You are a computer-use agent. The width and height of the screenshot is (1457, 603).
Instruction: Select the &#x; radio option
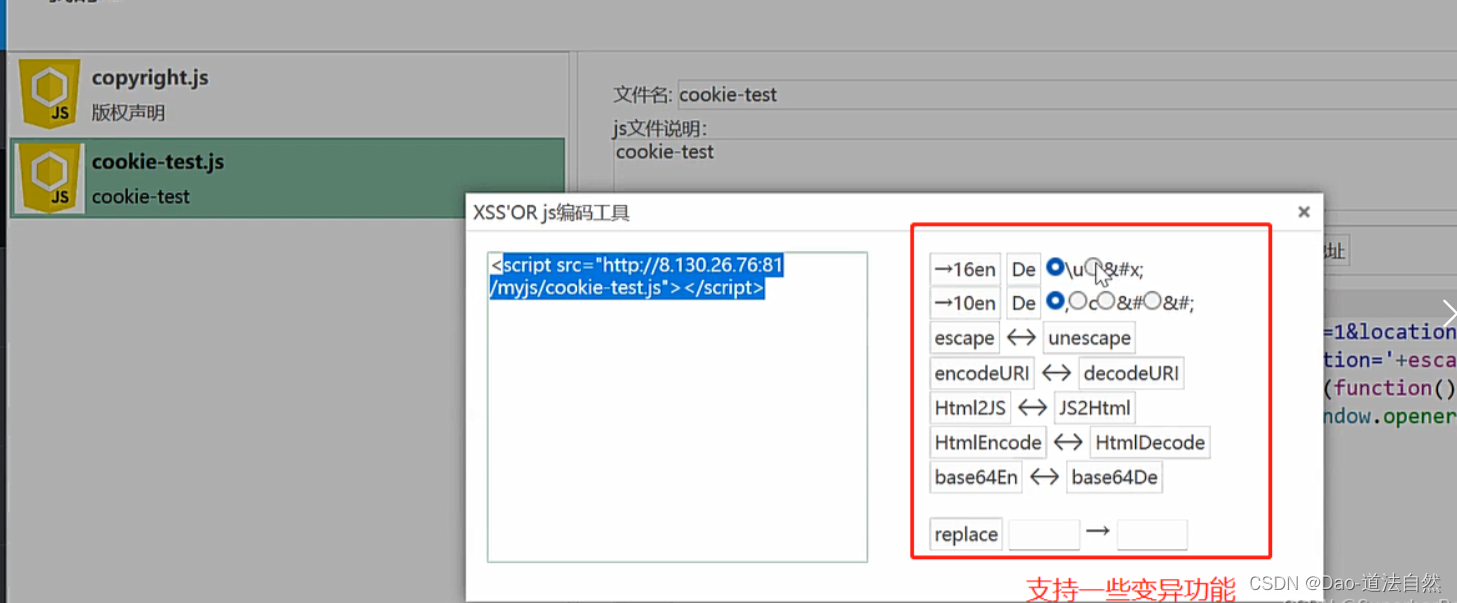tap(1093, 267)
